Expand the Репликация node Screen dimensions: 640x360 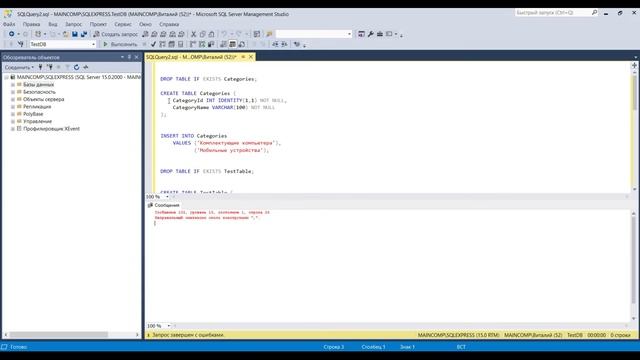(13, 107)
